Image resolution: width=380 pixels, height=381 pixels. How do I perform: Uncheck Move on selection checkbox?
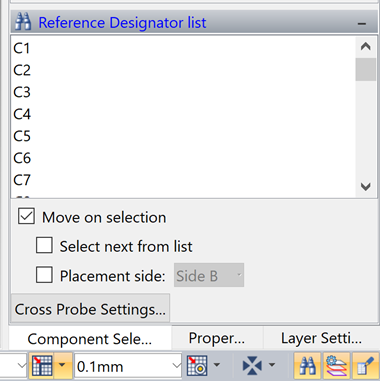pos(26,216)
